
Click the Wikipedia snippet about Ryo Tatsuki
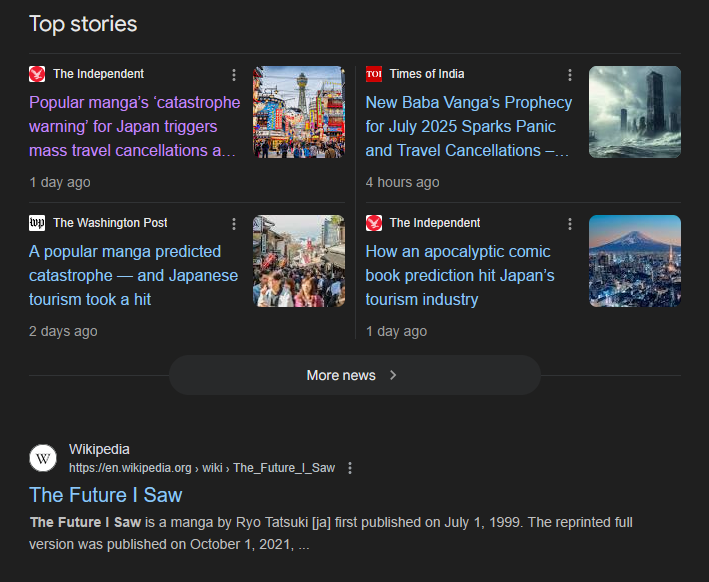[331, 533]
